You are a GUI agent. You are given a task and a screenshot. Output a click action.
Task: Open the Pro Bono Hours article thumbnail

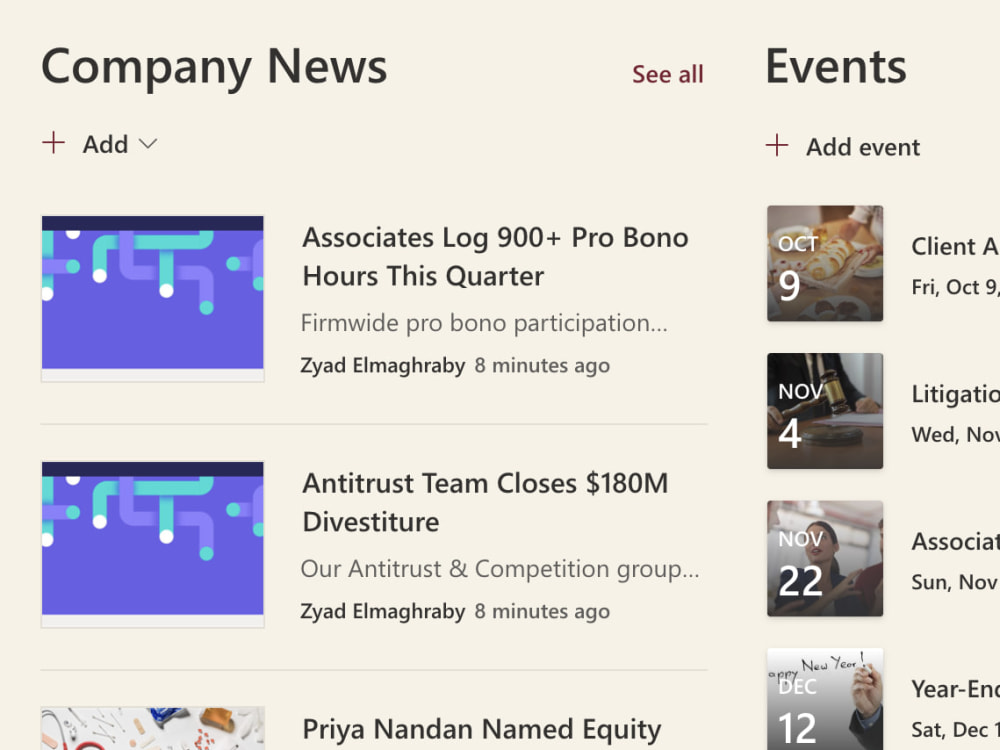152,298
